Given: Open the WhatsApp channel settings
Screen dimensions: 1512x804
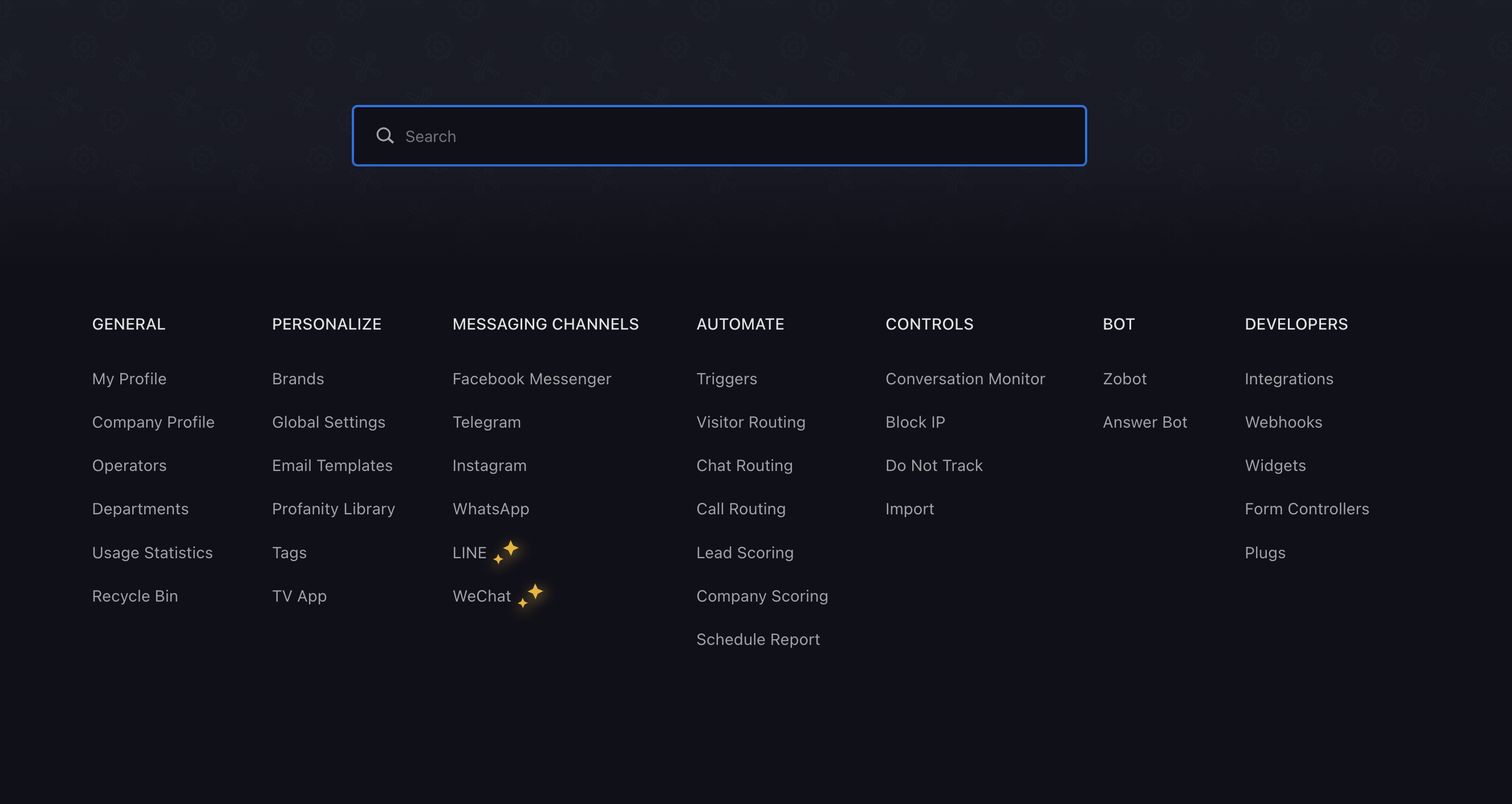Looking at the screenshot, I should (x=490, y=509).
